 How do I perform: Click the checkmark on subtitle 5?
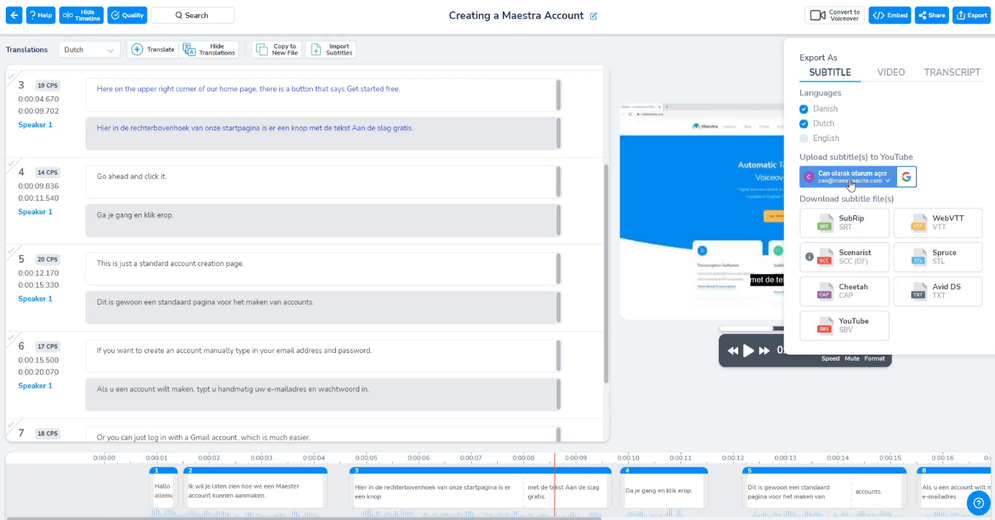click(x=13, y=251)
